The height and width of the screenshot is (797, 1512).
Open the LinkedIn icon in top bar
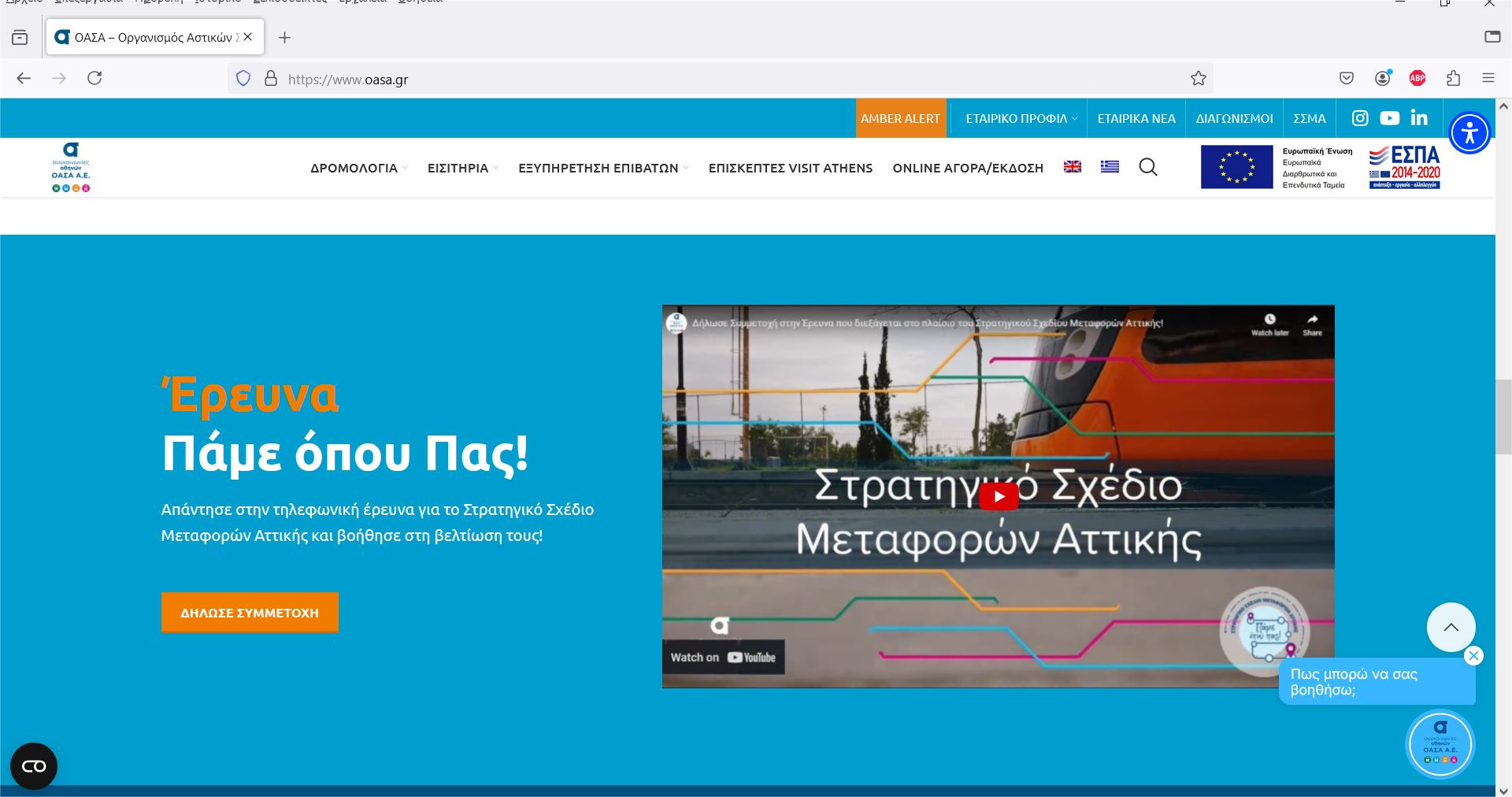(1419, 118)
